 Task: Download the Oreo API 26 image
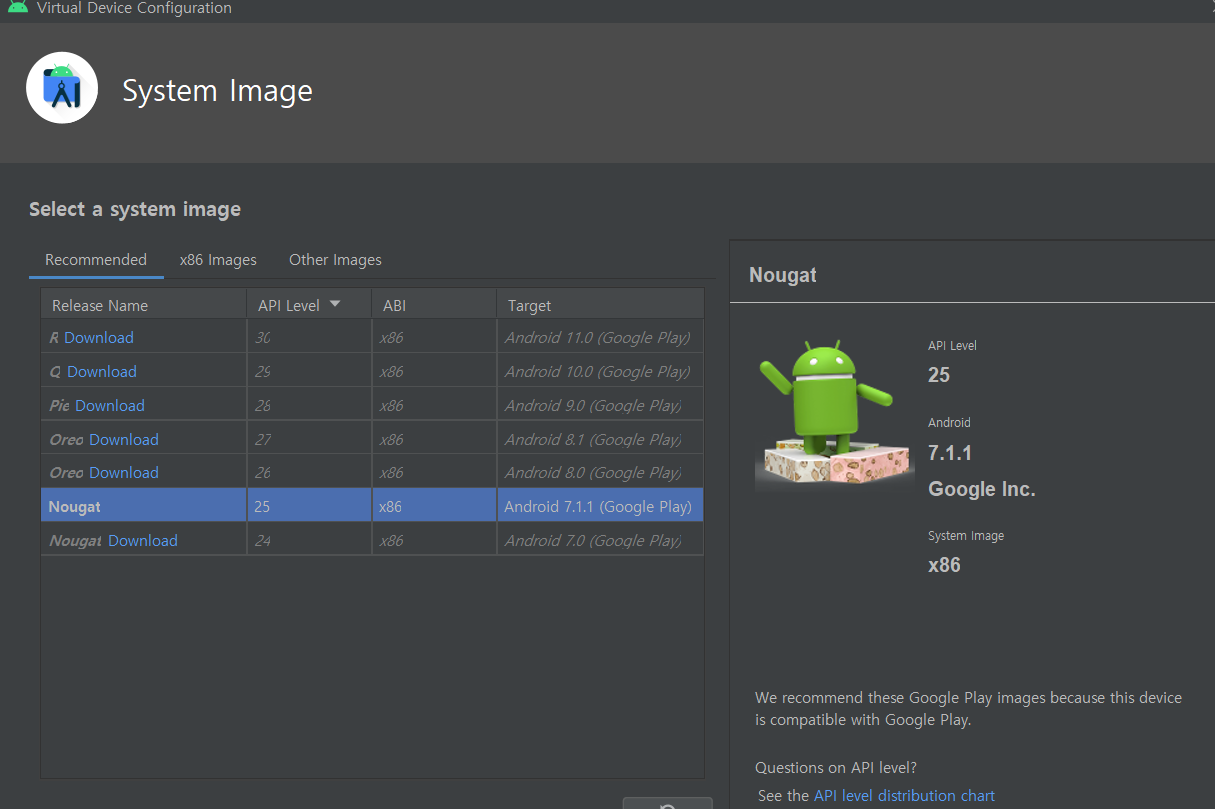click(124, 473)
